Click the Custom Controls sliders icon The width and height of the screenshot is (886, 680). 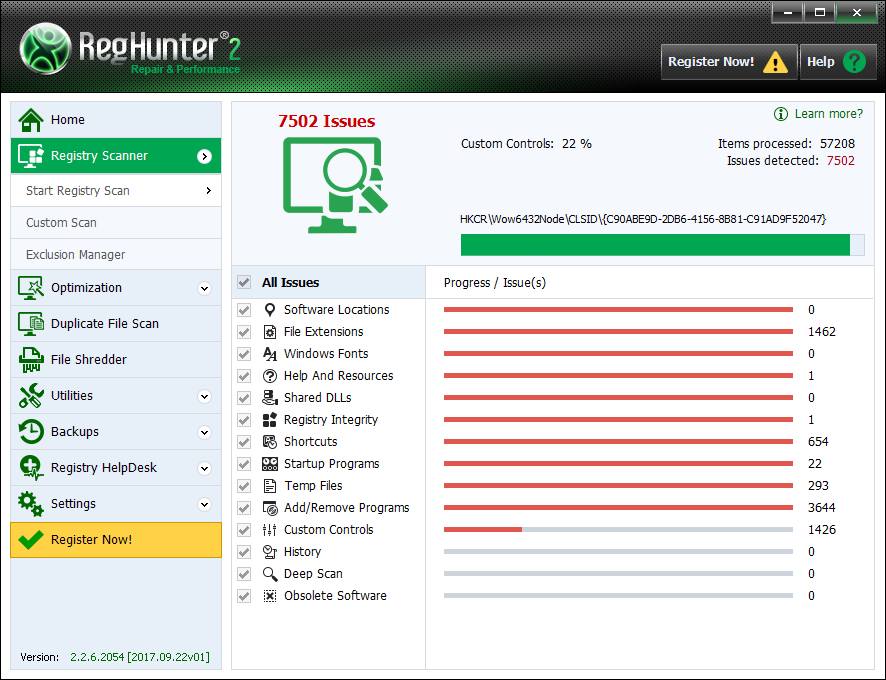(x=270, y=530)
